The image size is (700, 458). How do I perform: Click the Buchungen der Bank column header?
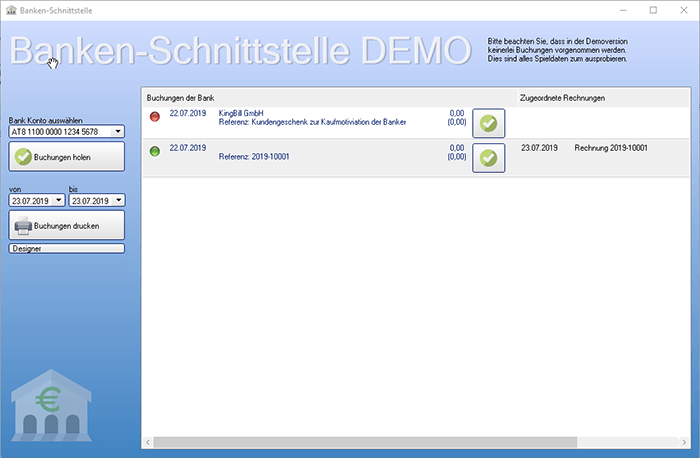pos(181,98)
